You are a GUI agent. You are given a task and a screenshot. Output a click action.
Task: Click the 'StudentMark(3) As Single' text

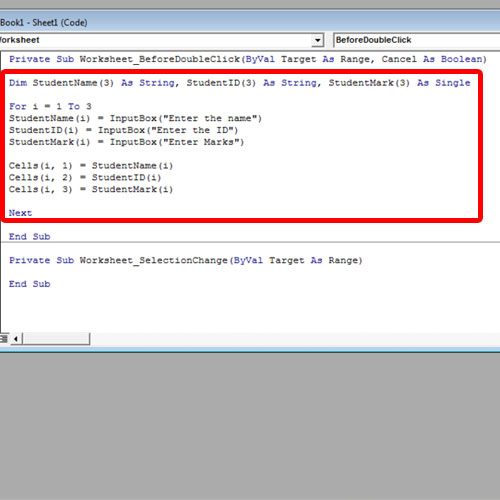click(400, 83)
